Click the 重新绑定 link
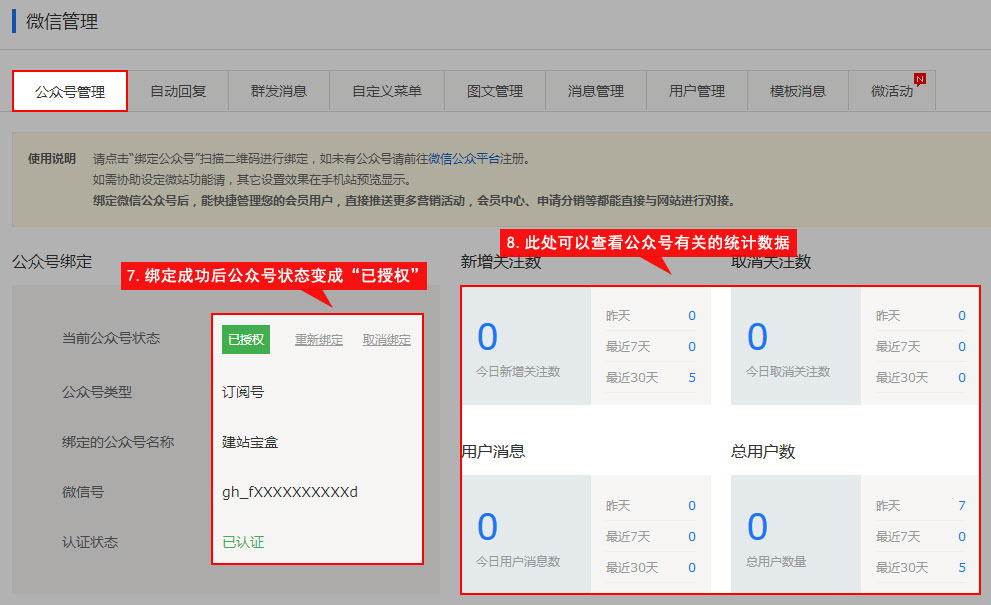This screenshot has height=605, width=991. pos(319,340)
